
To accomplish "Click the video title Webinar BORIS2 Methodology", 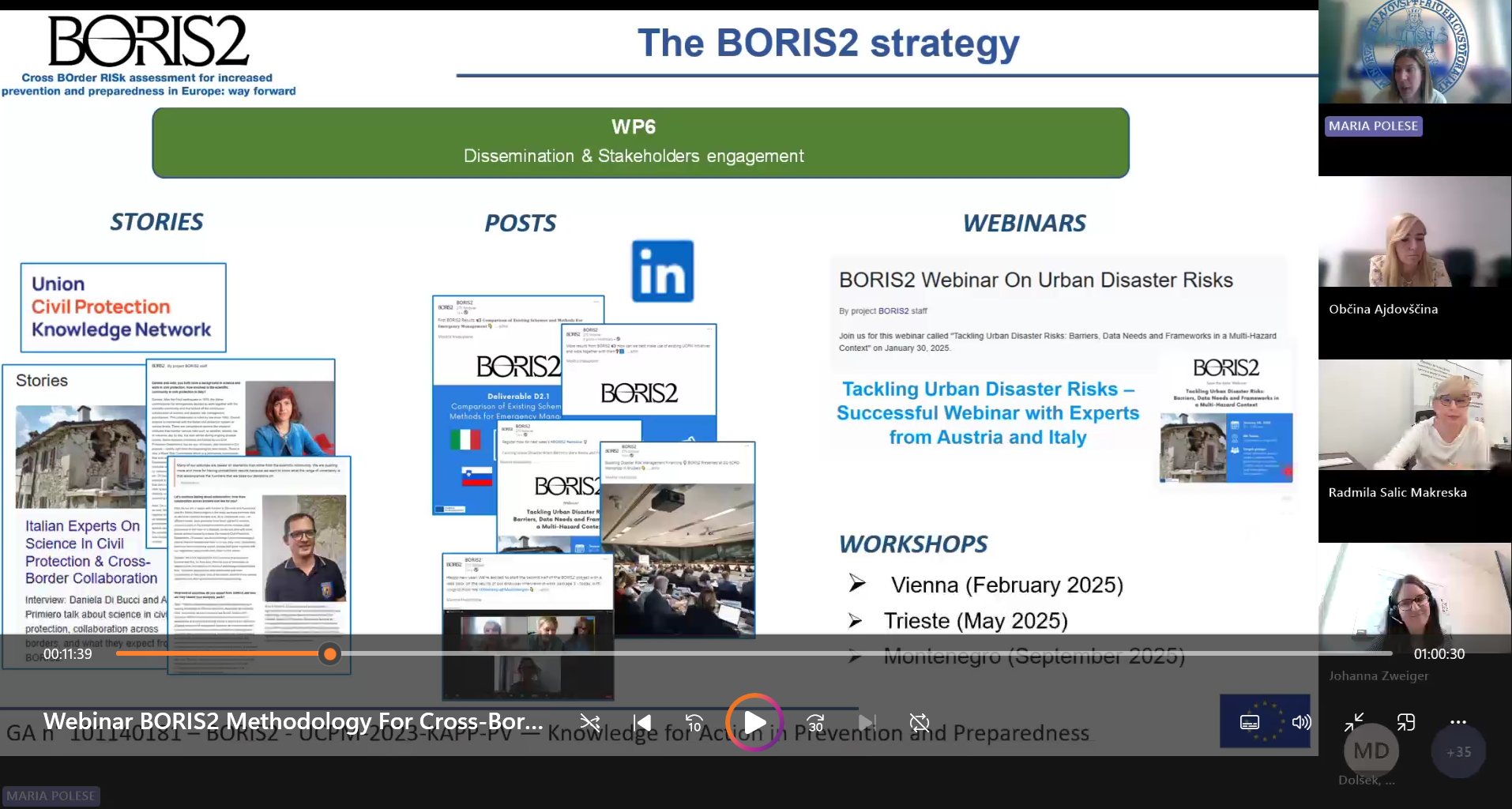I will click(293, 721).
